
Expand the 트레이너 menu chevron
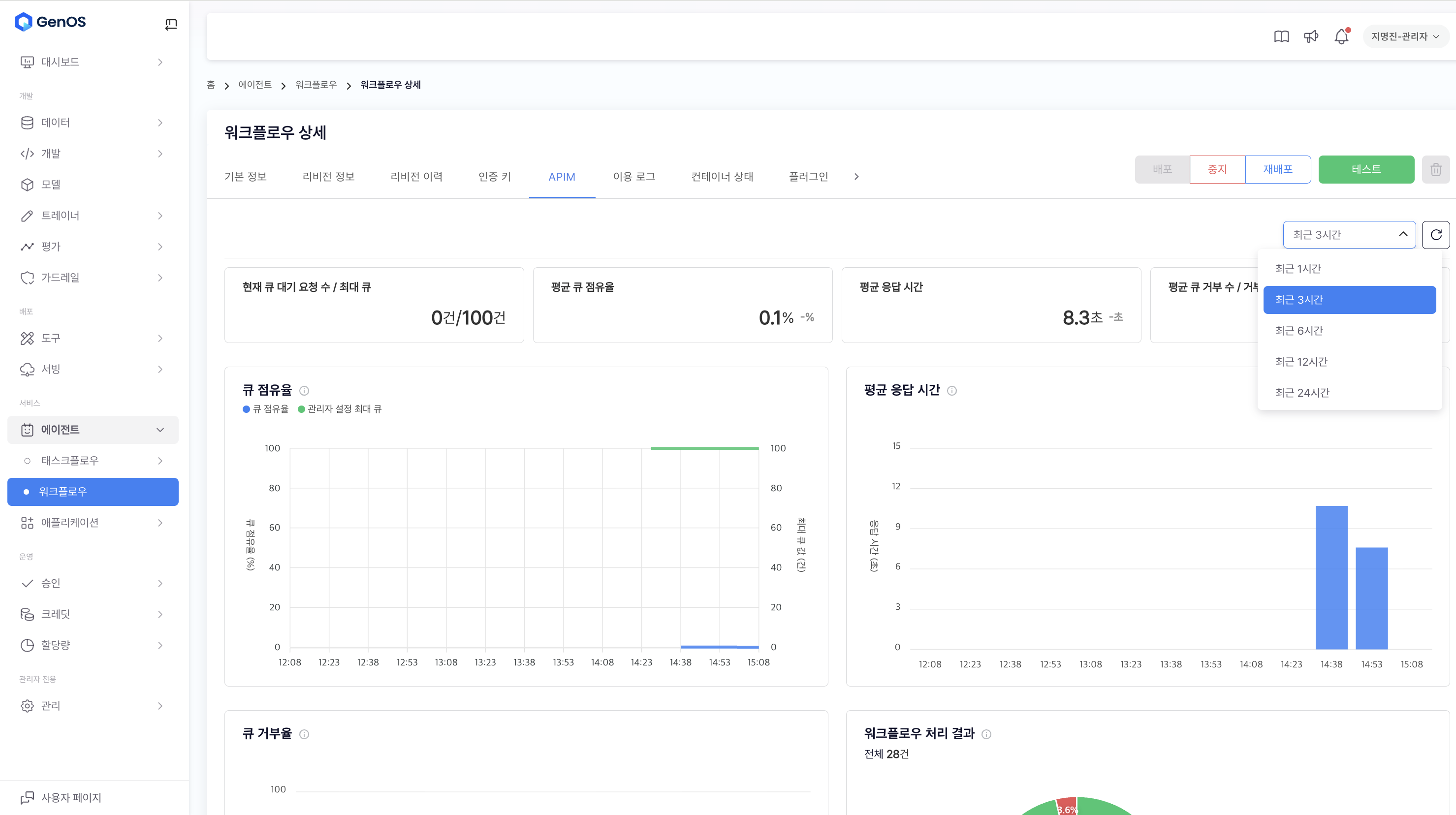click(x=160, y=216)
